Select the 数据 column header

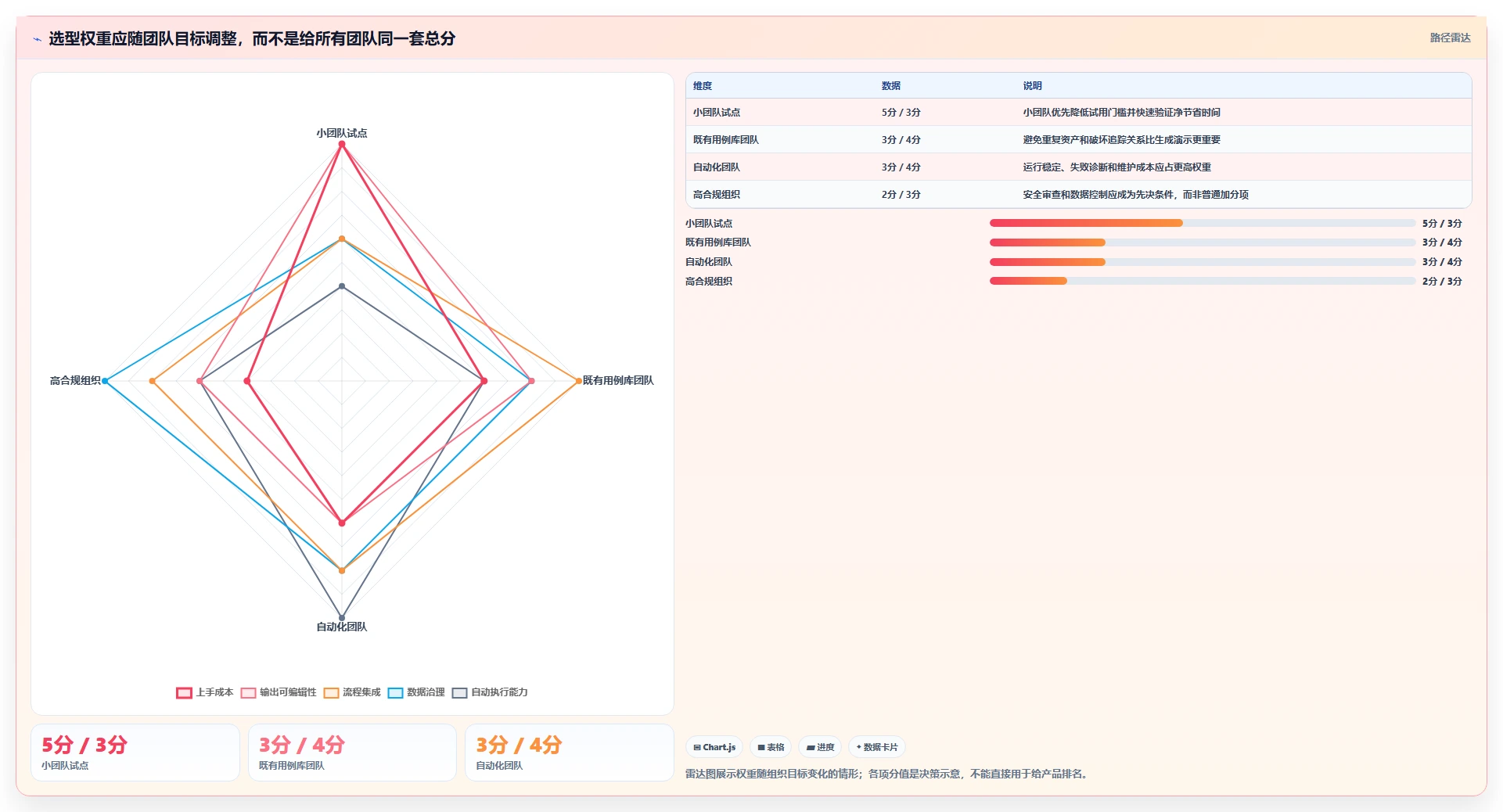click(x=891, y=86)
